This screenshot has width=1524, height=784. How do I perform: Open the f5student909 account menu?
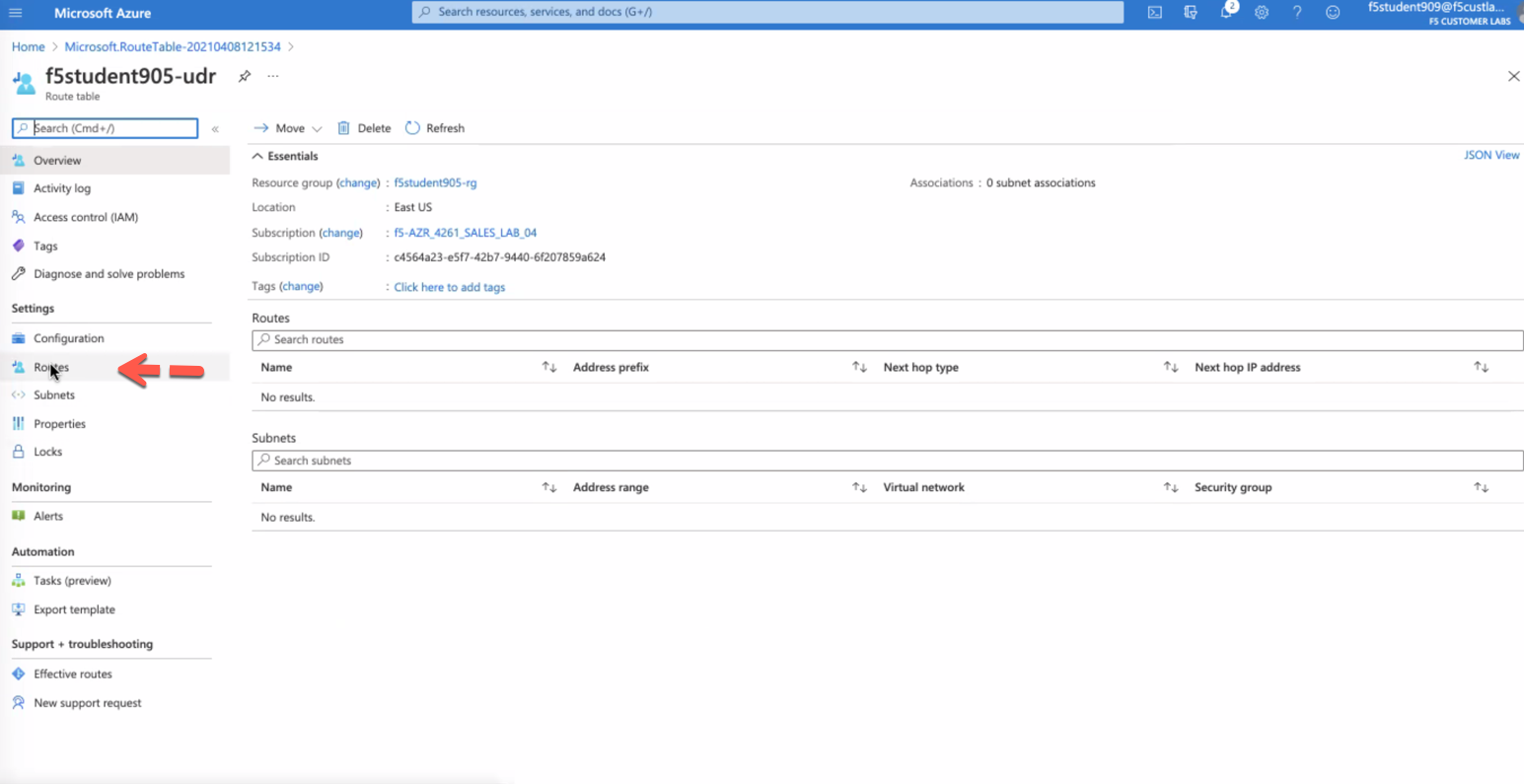[1440, 13]
